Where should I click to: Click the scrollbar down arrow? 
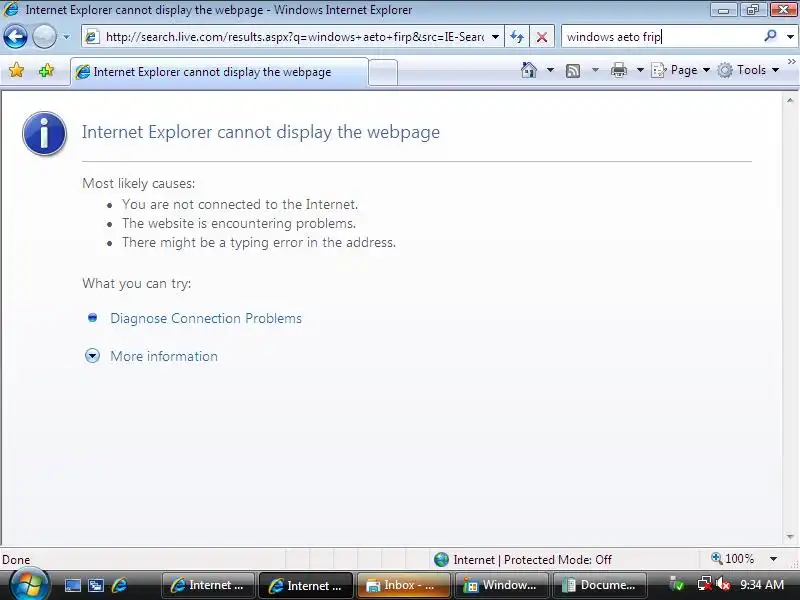tap(790, 537)
